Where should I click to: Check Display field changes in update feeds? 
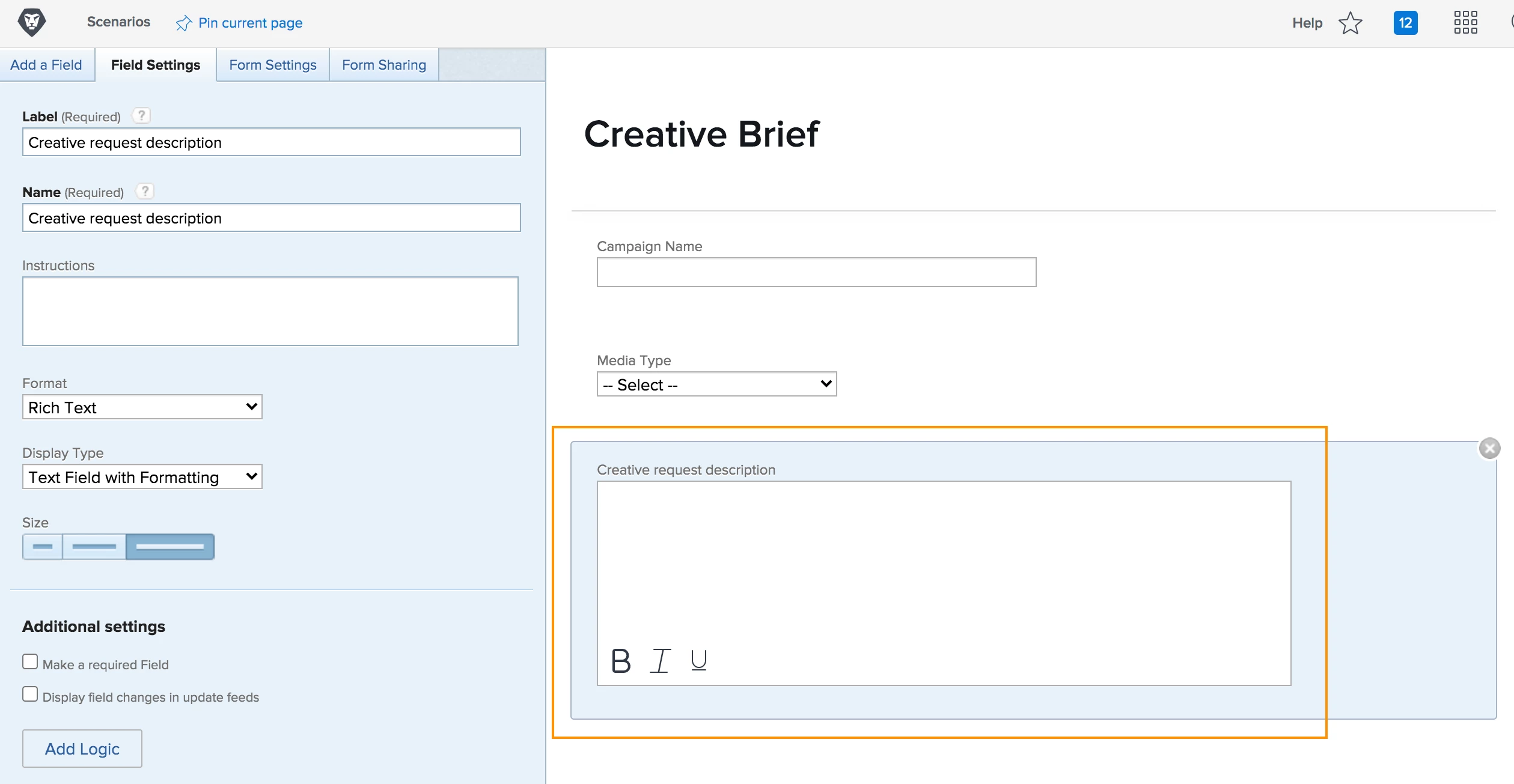point(30,694)
